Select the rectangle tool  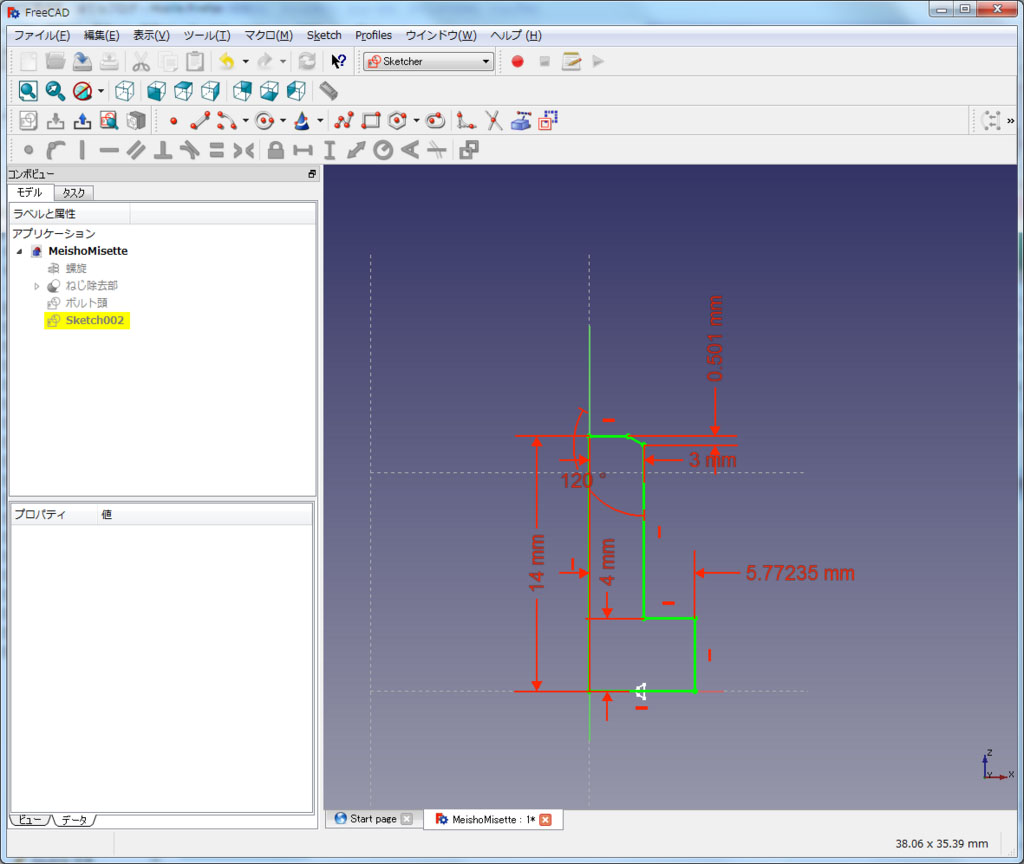(371, 121)
